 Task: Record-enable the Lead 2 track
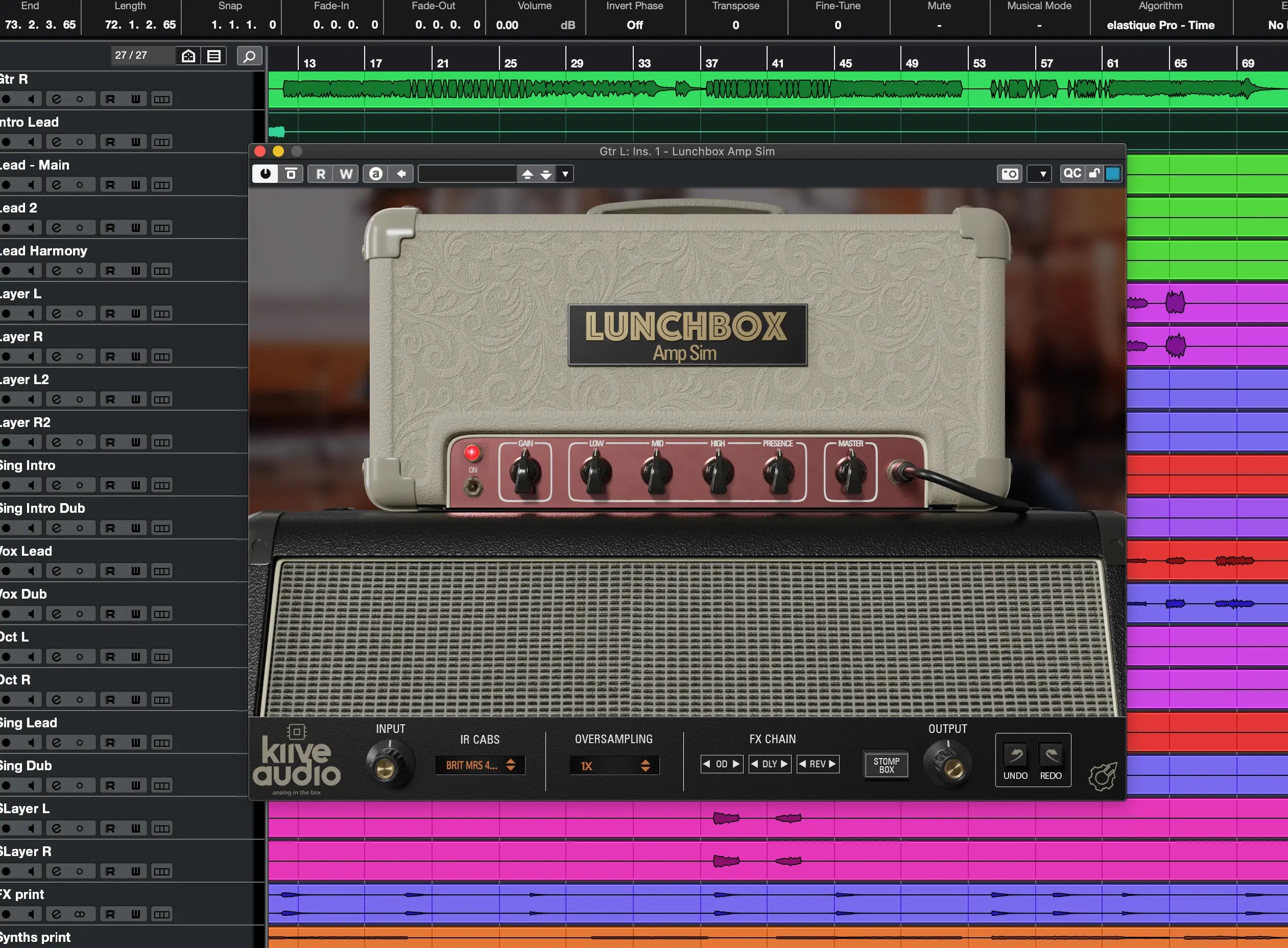pyautogui.click(x=6, y=228)
